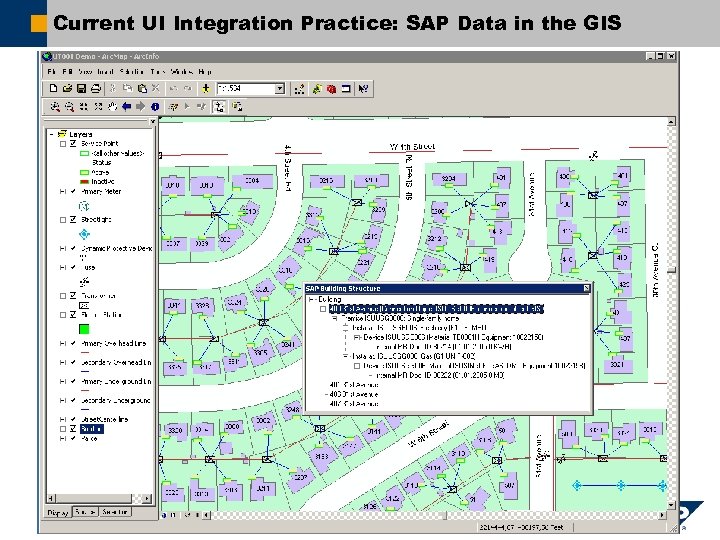The height and width of the screenshot is (540, 720).
Task: Collapse Building root in SAP Building Structure
Action: point(312,299)
